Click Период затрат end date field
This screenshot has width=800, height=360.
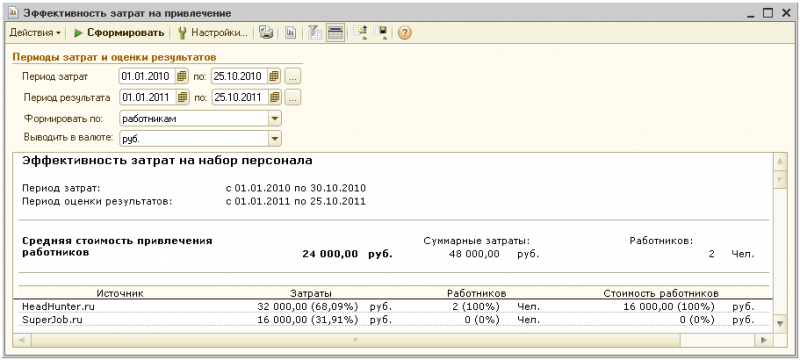239,76
